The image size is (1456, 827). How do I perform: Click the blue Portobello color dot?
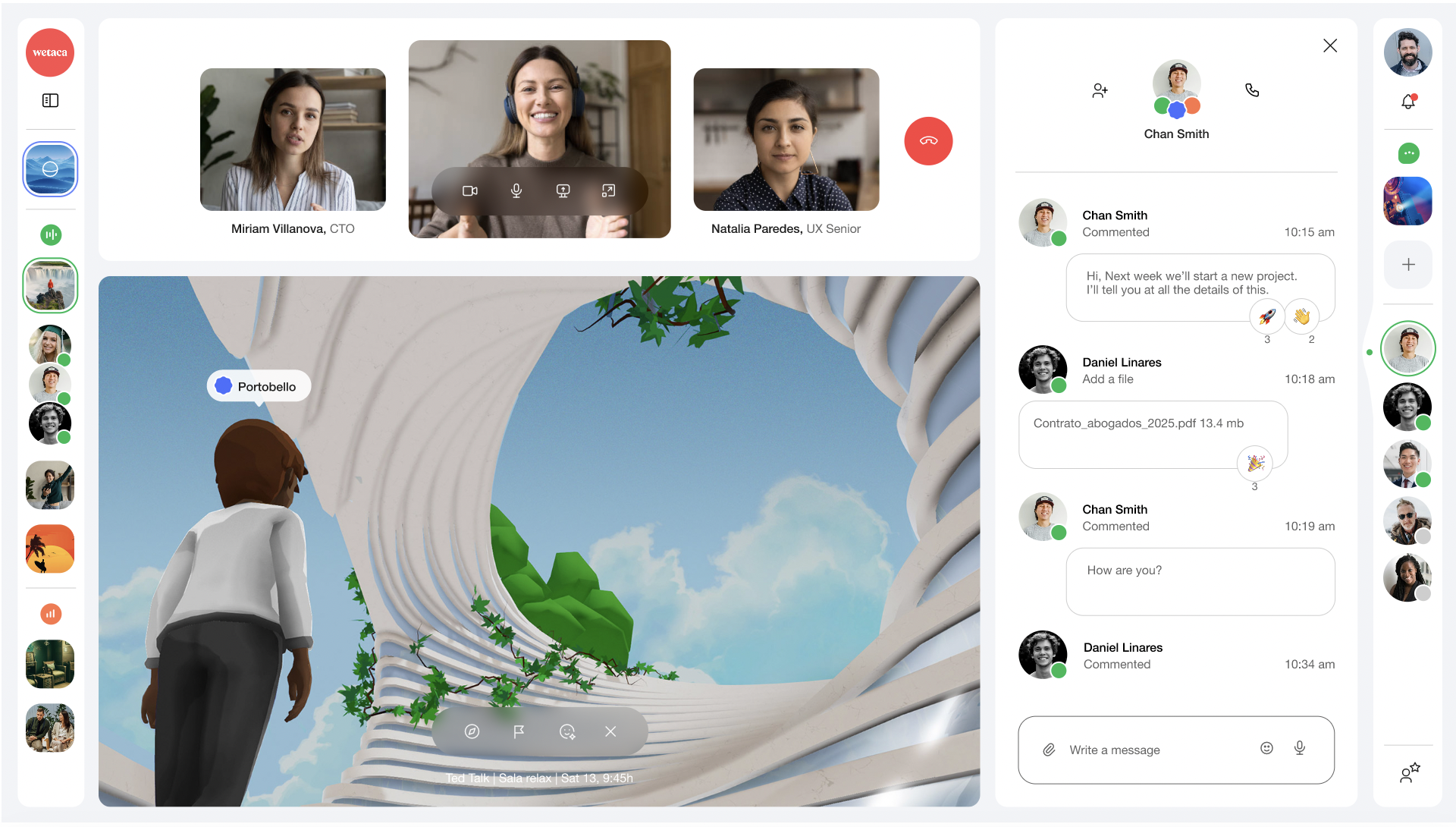[224, 386]
